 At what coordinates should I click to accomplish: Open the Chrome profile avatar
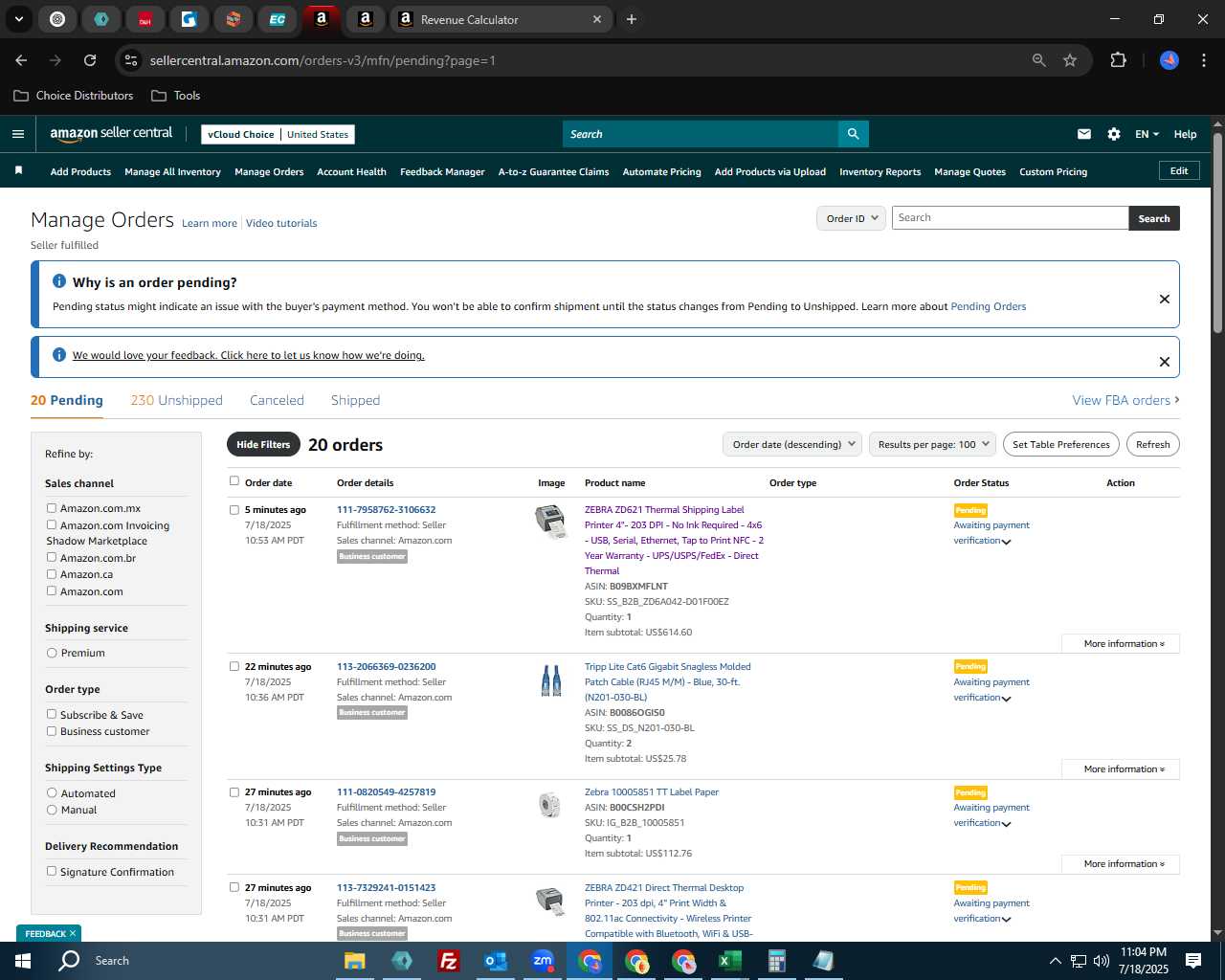pos(1169,60)
